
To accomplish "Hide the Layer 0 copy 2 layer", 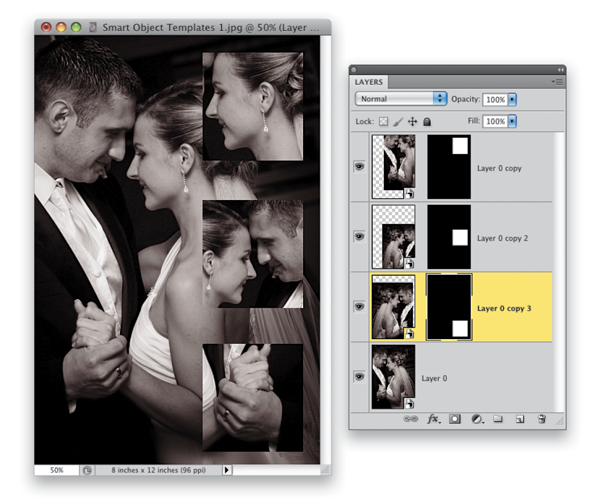I will [359, 237].
